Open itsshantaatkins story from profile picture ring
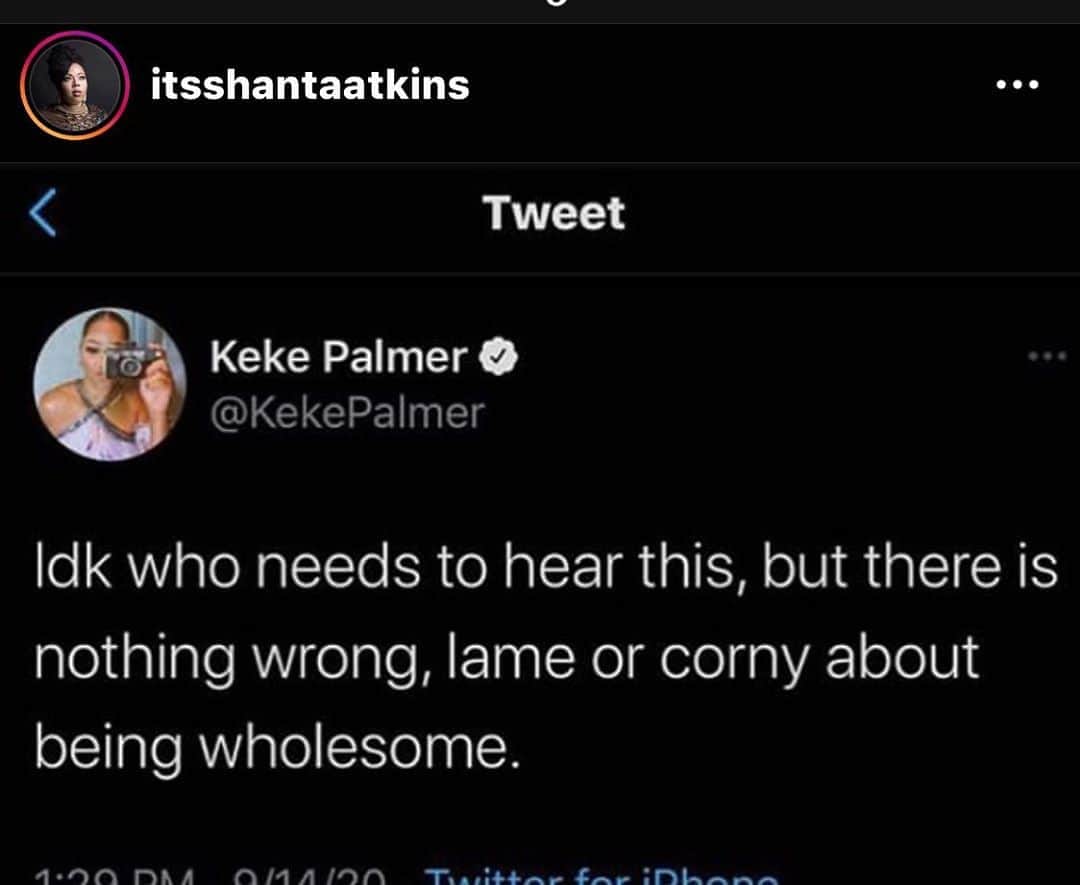 click(75, 85)
